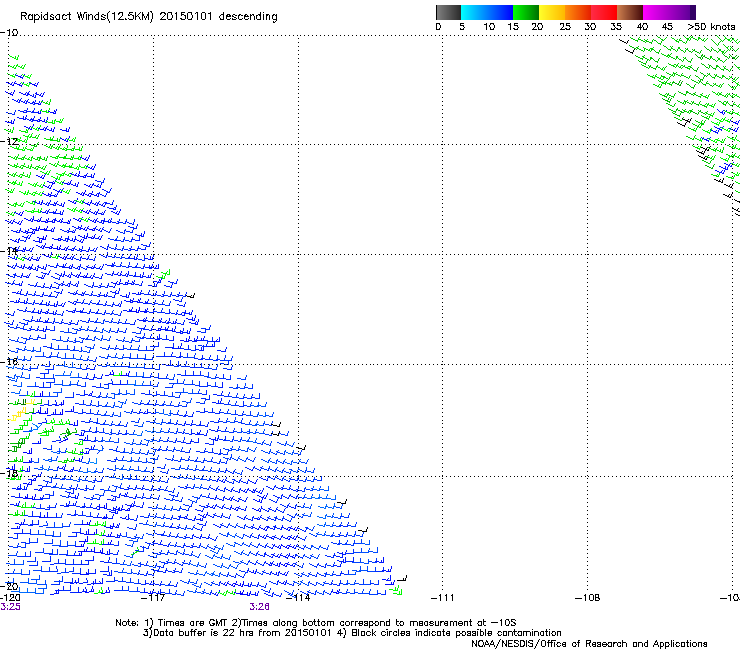
Task: Click the "-114" longitude axis label
Action: click(x=298, y=598)
